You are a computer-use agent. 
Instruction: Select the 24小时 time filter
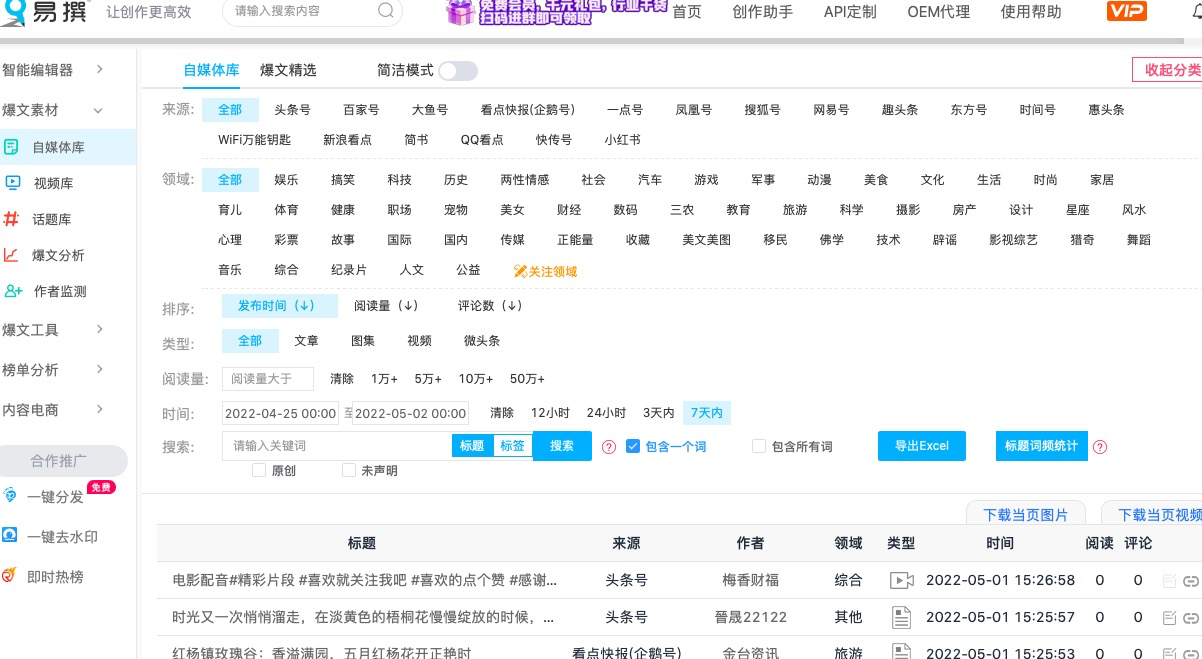pos(606,413)
